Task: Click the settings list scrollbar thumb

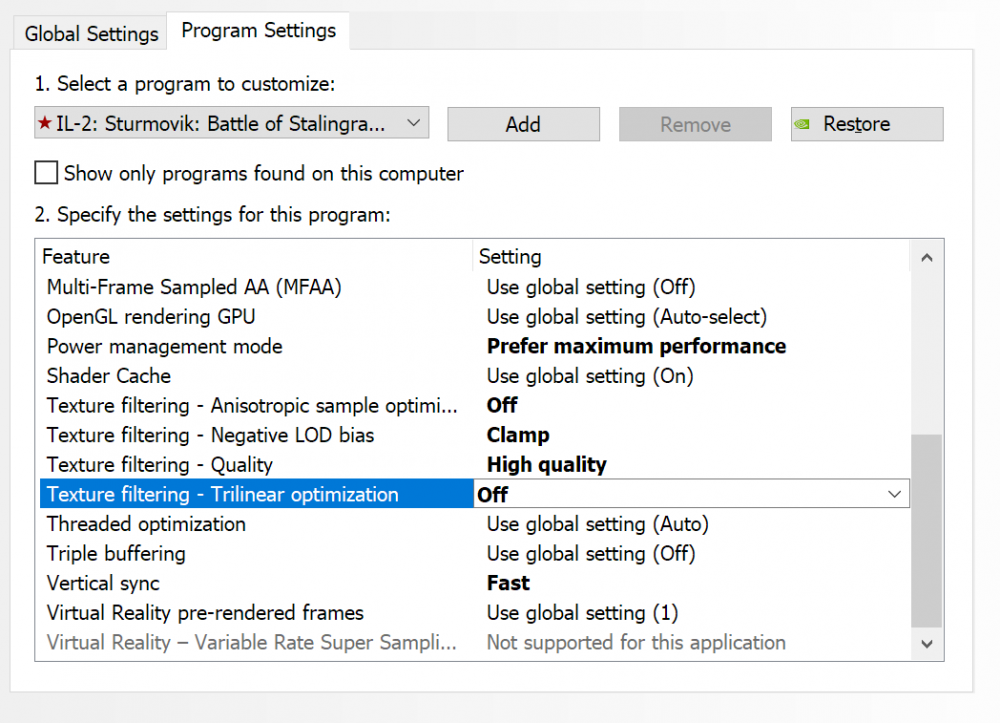Action: tap(927, 530)
